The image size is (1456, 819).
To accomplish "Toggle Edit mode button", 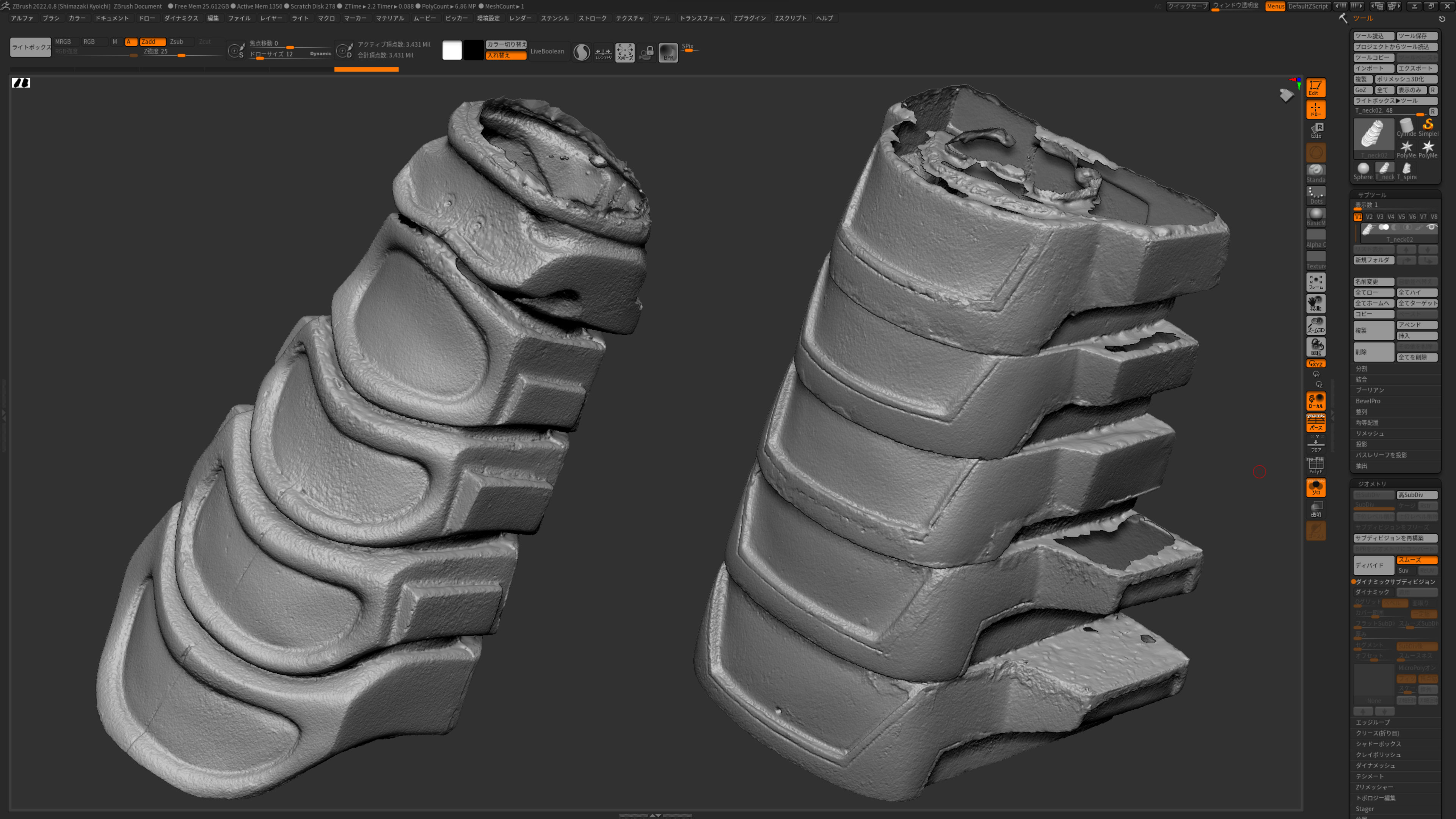I will [1315, 88].
